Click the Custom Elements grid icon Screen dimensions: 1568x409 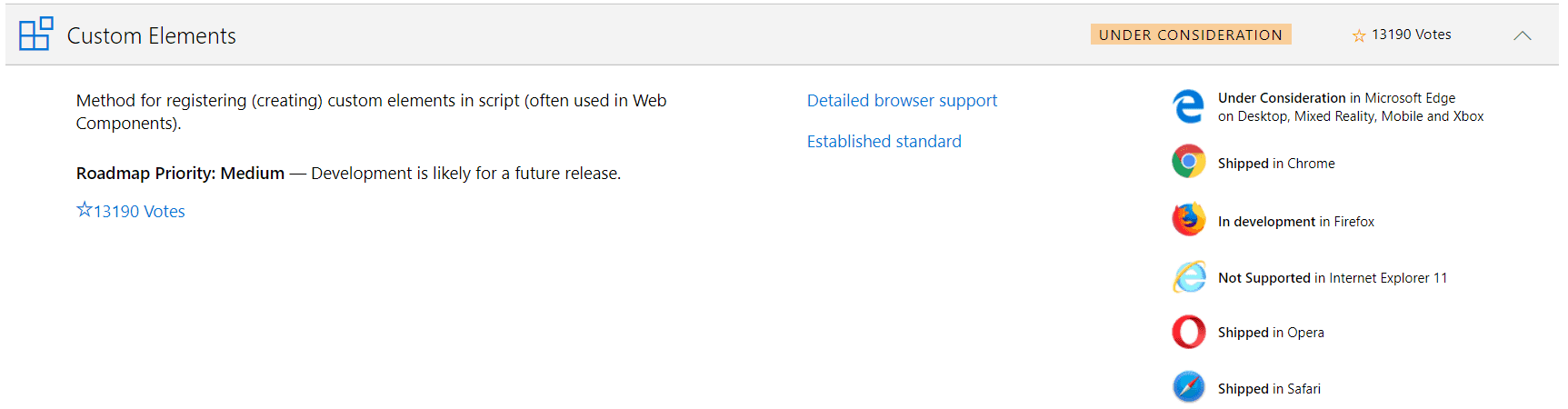pyautogui.click(x=35, y=35)
